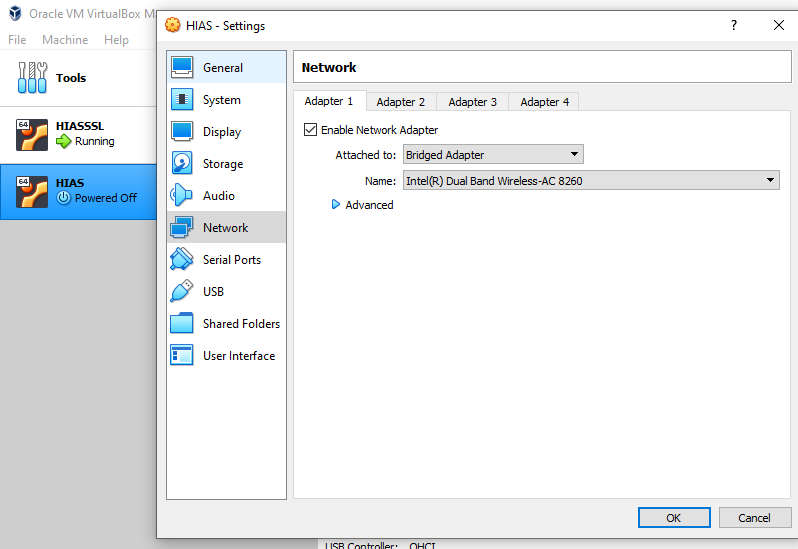Screen dimensions: 798x549
Task: Select Network settings monitors icon
Action: pos(182,227)
